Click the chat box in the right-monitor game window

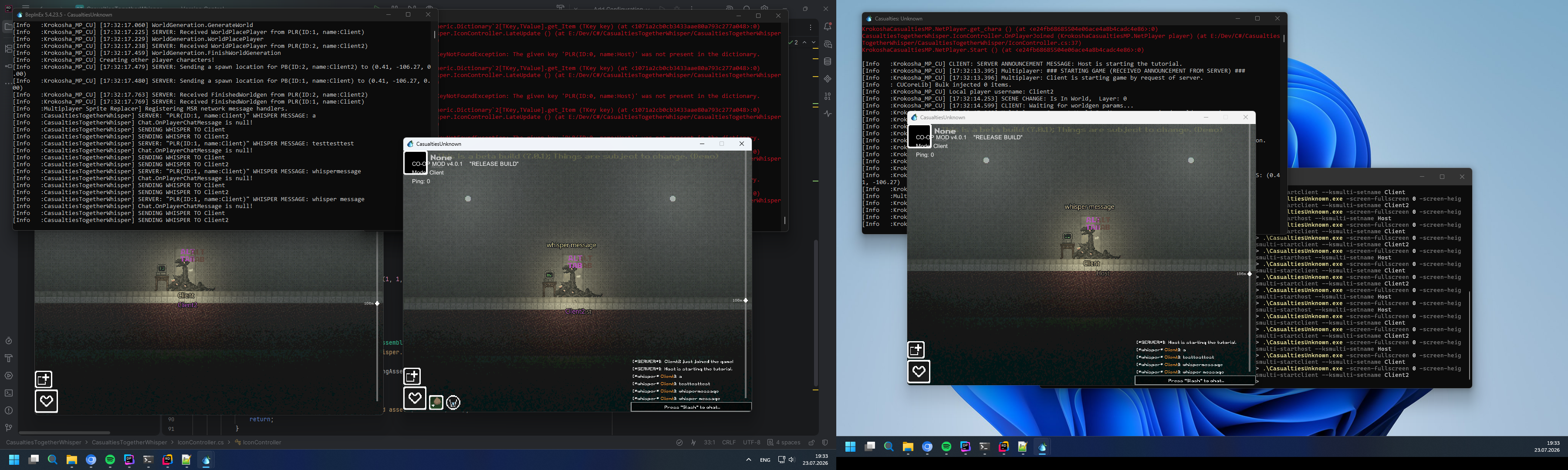pos(1195,381)
